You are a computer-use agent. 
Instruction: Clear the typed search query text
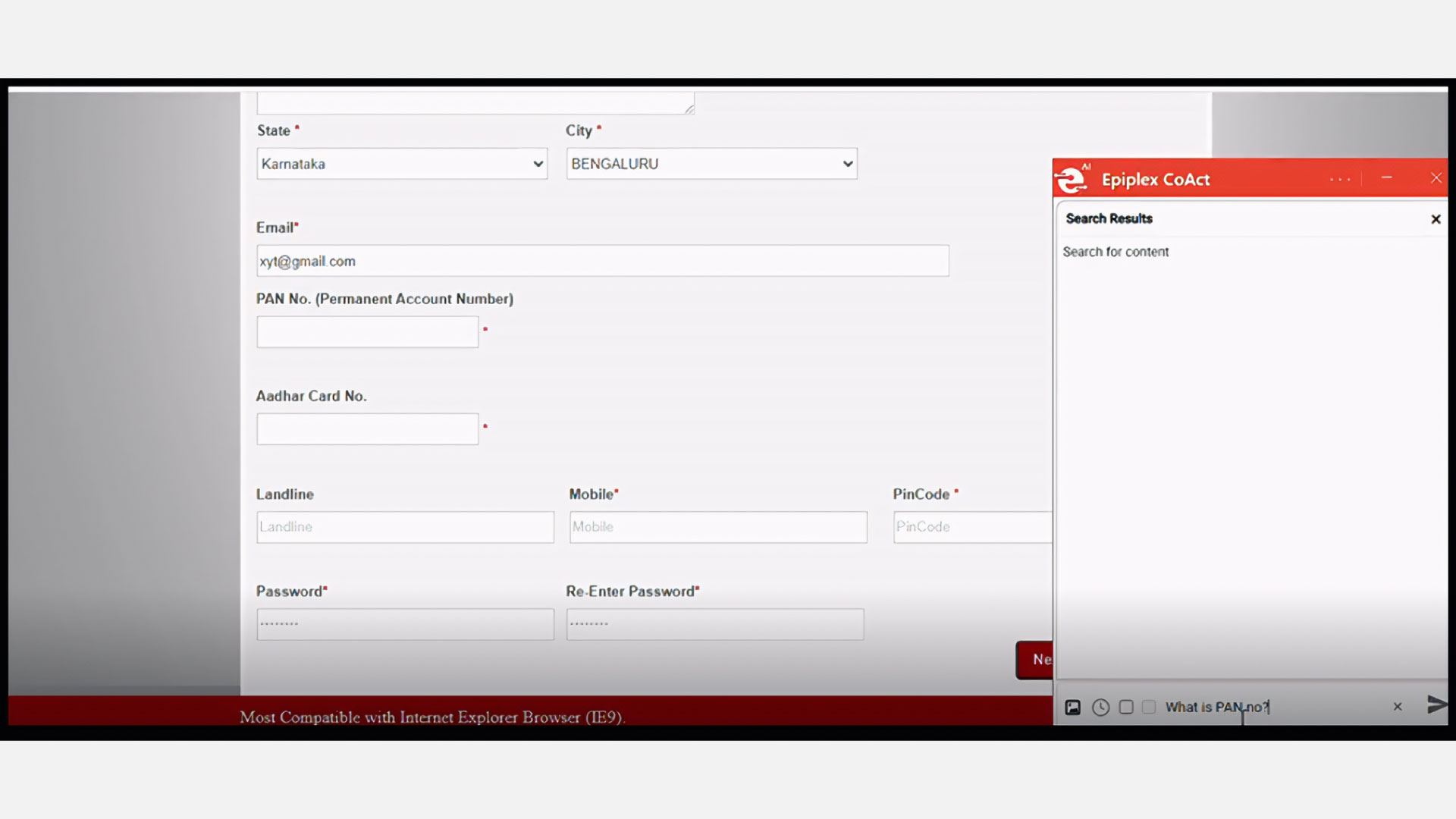coord(1397,707)
